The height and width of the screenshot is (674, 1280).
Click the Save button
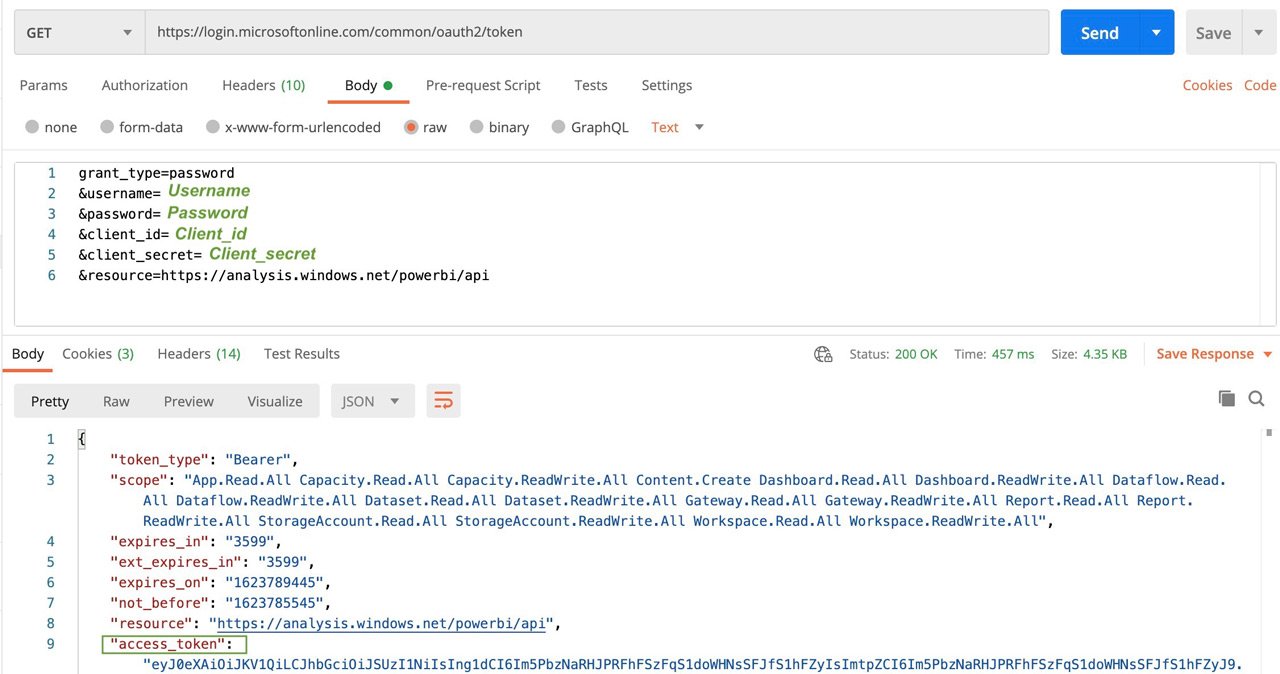(1214, 32)
